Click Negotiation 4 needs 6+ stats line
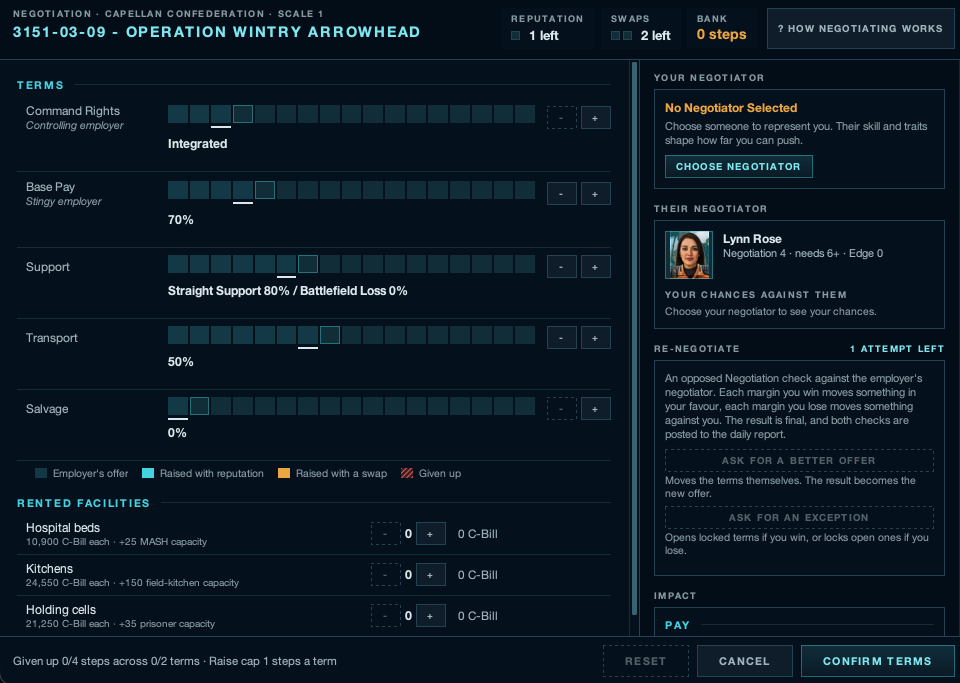The height and width of the screenshot is (683, 960). (x=803, y=253)
